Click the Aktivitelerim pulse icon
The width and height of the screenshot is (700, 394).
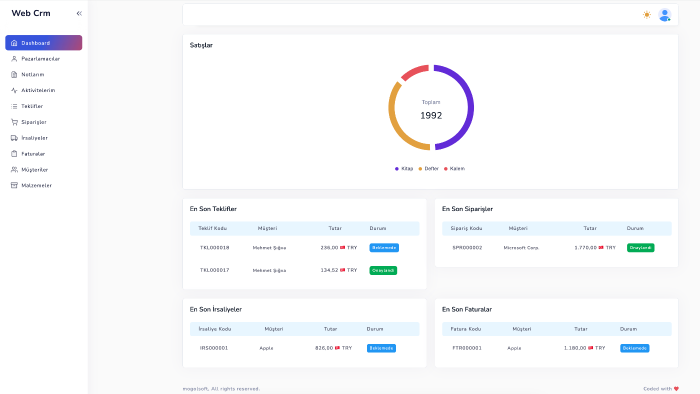click(14, 90)
